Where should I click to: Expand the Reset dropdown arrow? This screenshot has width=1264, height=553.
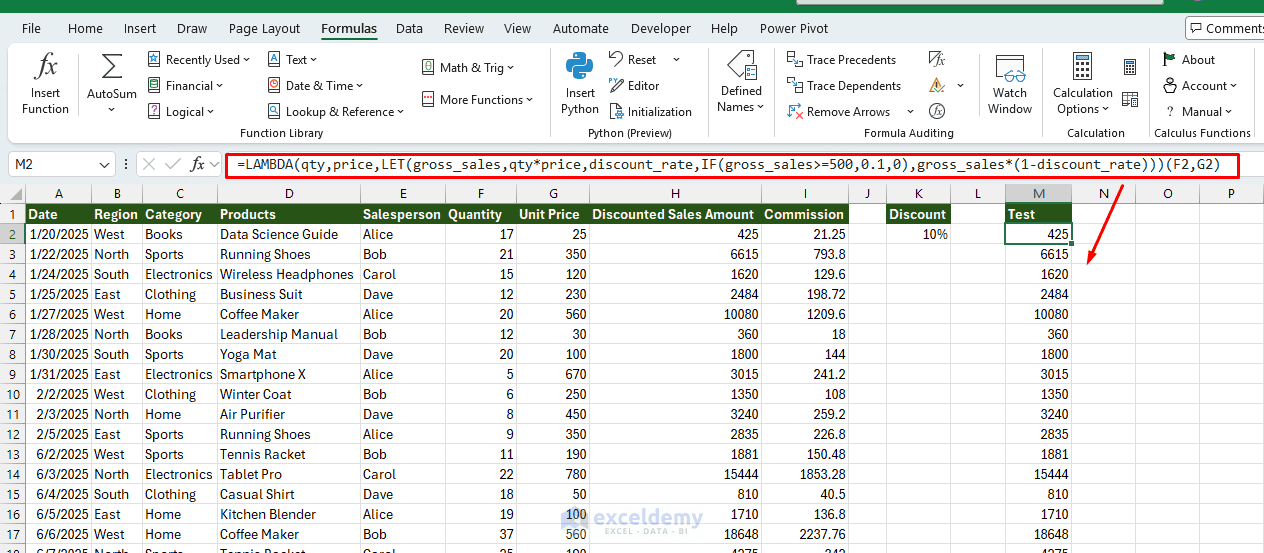[676, 60]
